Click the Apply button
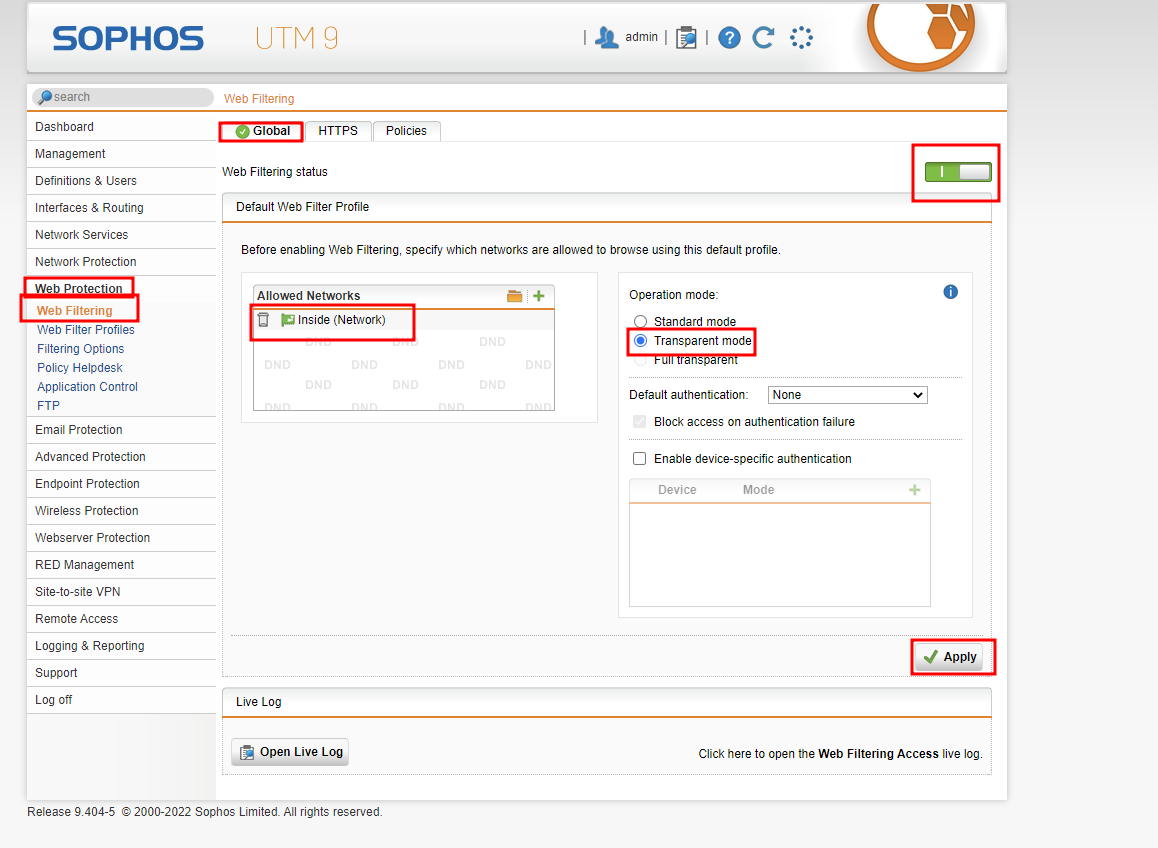Image resolution: width=1158 pixels, height=848 pixels. (x=950, y=657)
